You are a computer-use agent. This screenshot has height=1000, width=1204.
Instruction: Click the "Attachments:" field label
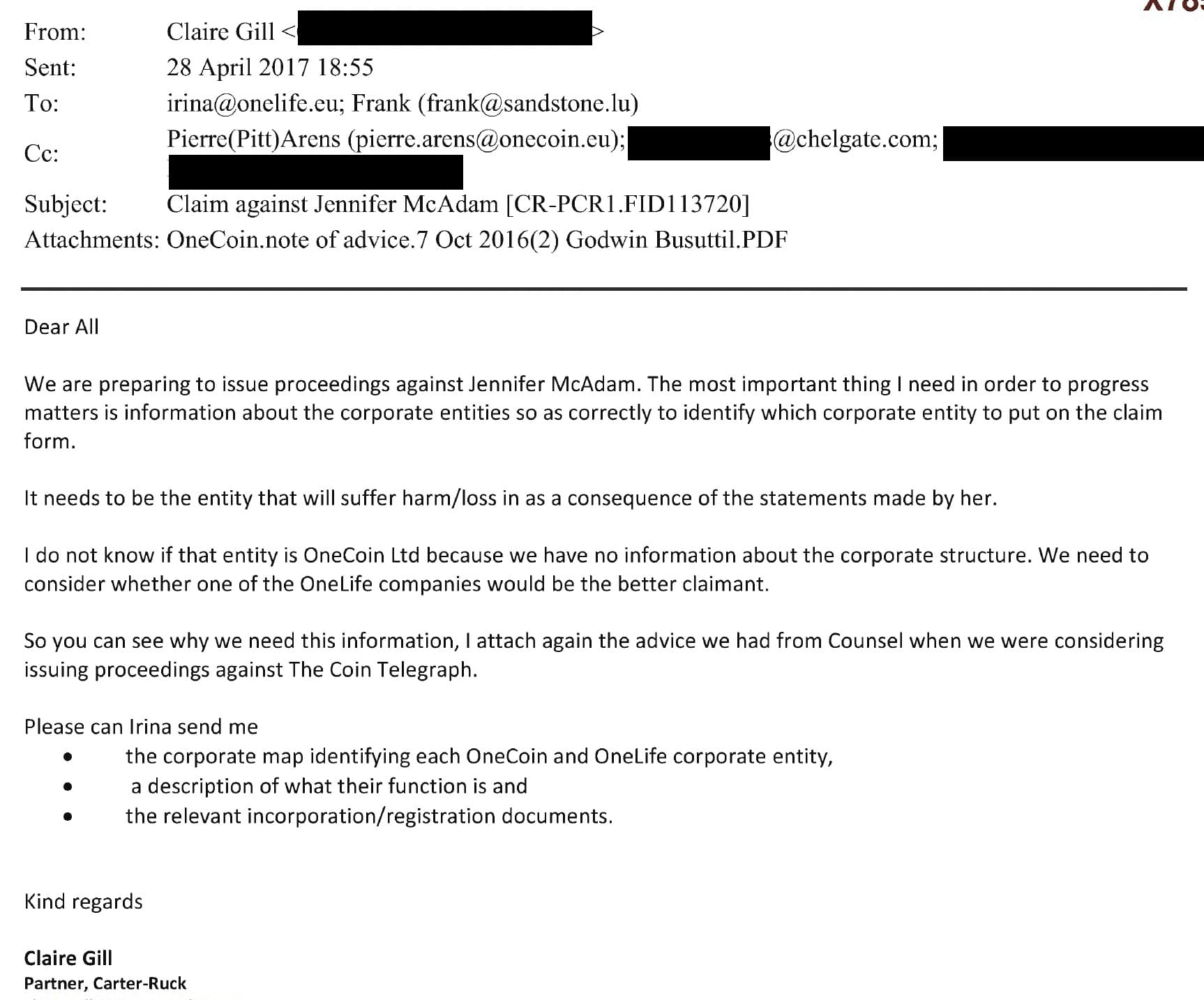[x=92, y=240]
